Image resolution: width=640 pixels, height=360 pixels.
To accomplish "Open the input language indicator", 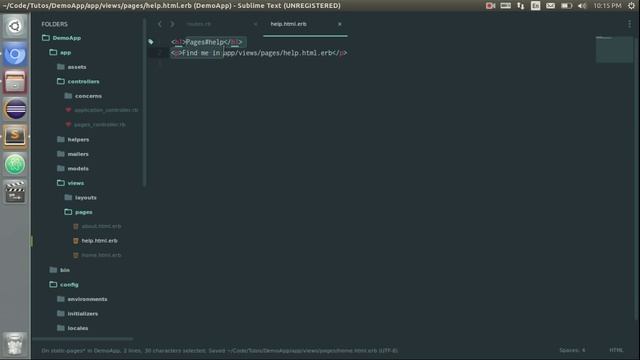I will (536, 6).
